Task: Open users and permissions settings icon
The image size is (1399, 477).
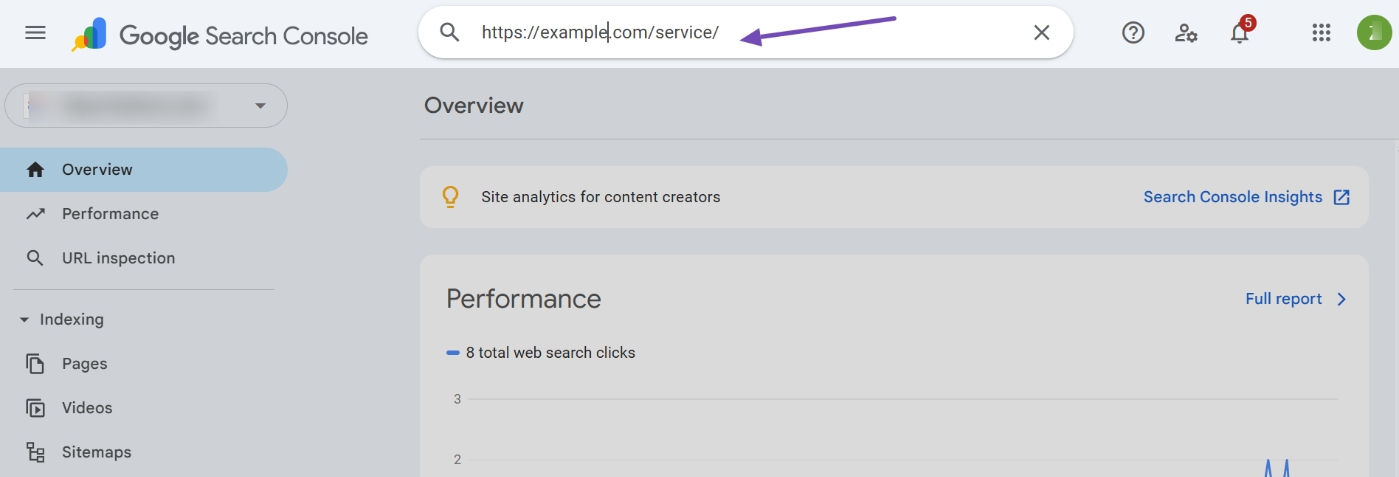Action: click(1186, 33)
